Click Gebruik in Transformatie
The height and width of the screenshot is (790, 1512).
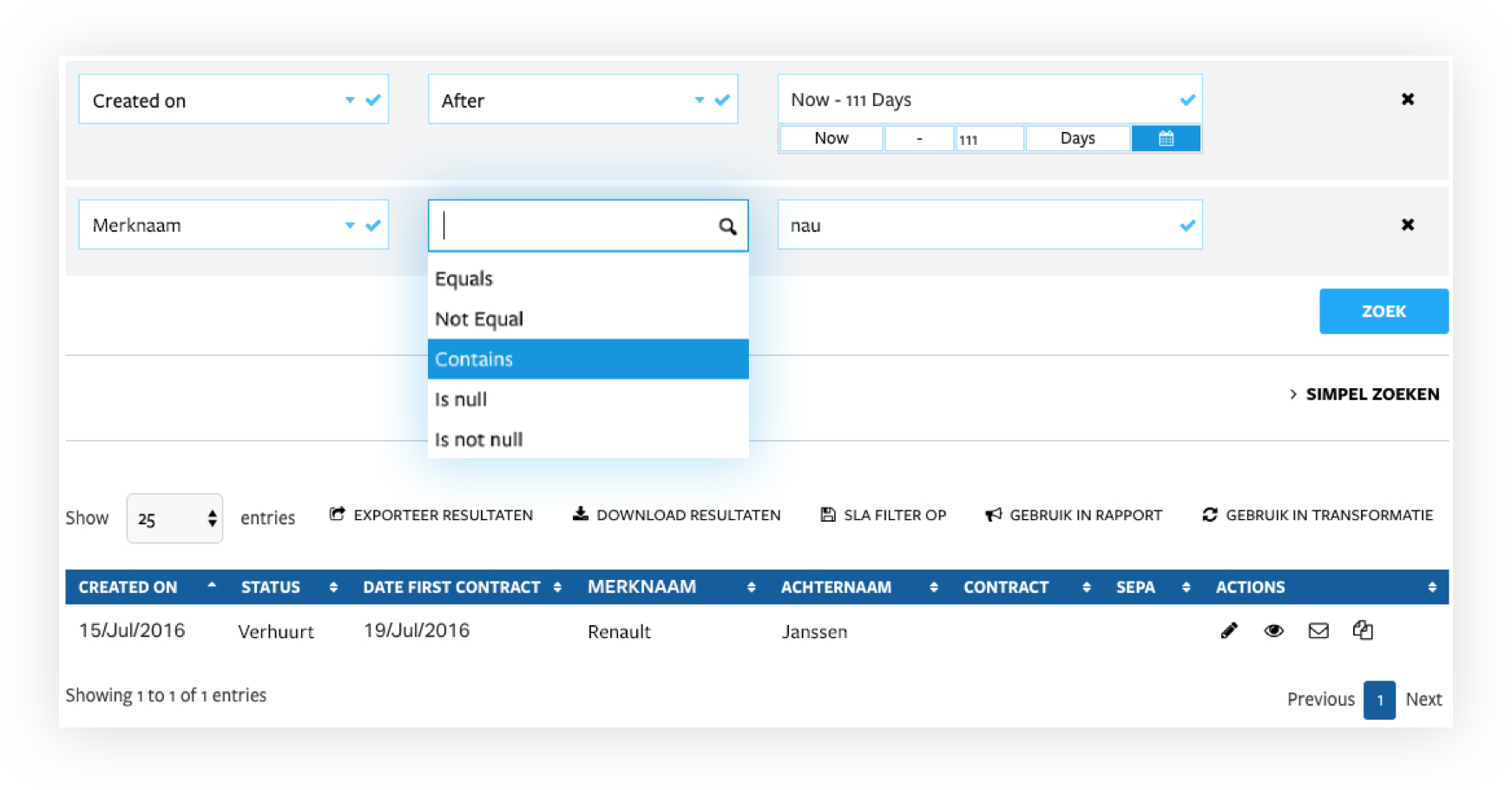(x=1318, y=515)
